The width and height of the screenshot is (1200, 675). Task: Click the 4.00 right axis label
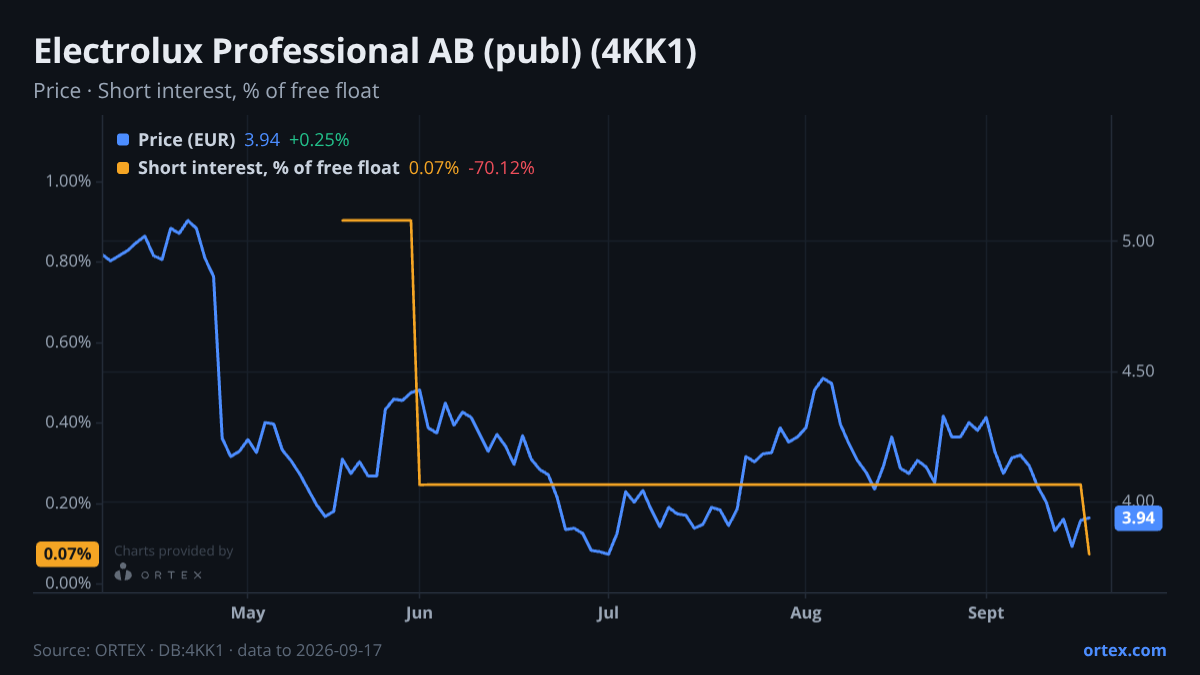[1138, 500]
